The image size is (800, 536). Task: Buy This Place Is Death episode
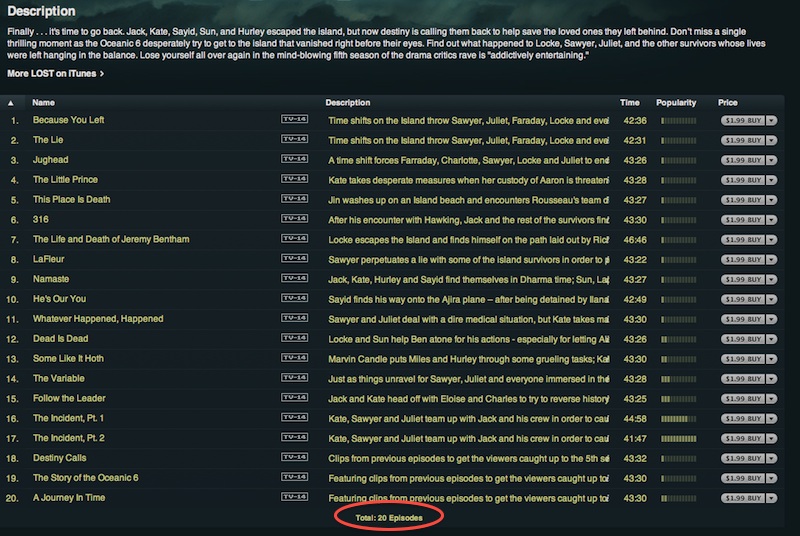pos(743,200)
